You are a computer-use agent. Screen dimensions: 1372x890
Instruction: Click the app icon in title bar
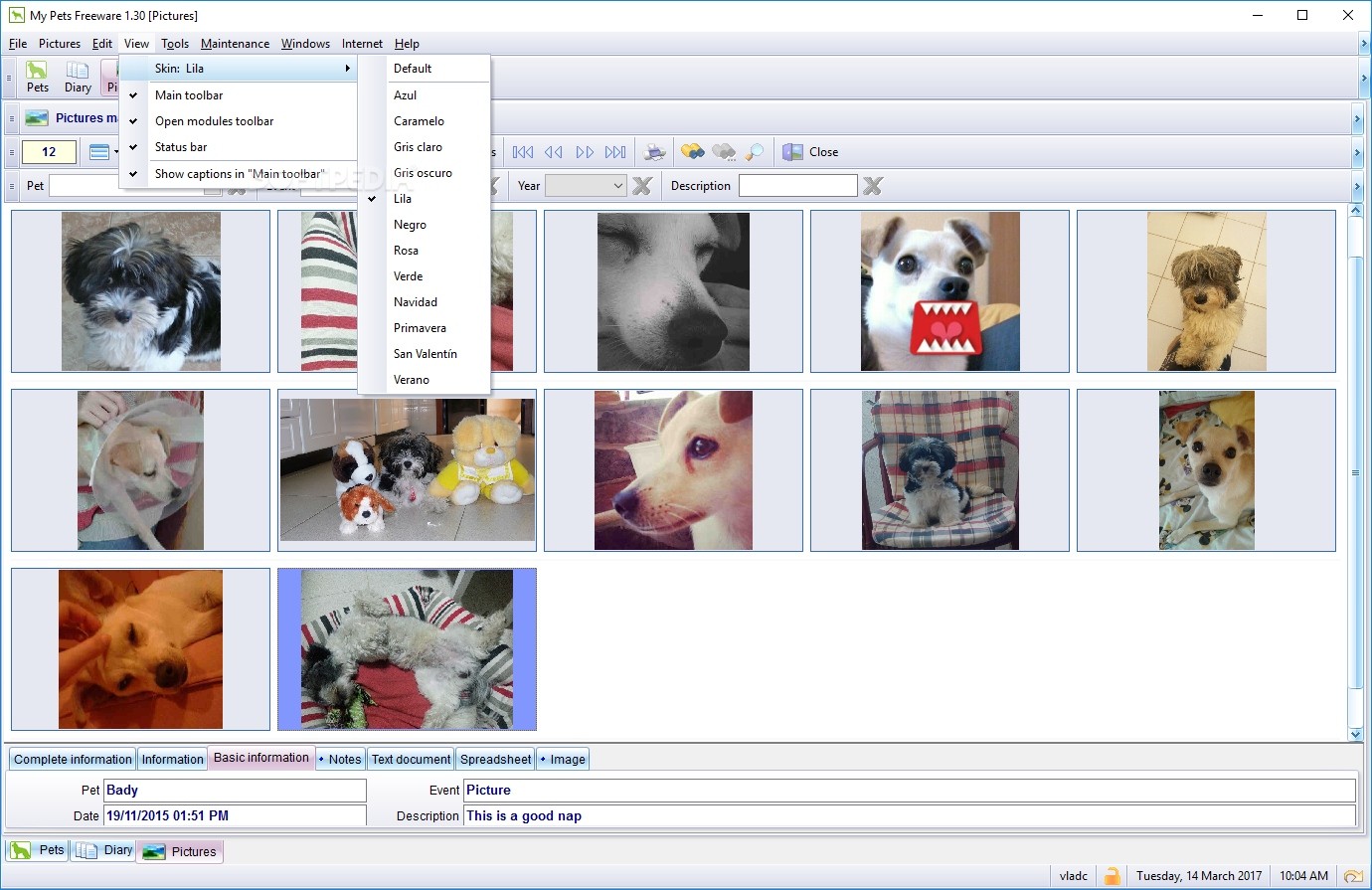pyautogui.click(x=16, y=15)
